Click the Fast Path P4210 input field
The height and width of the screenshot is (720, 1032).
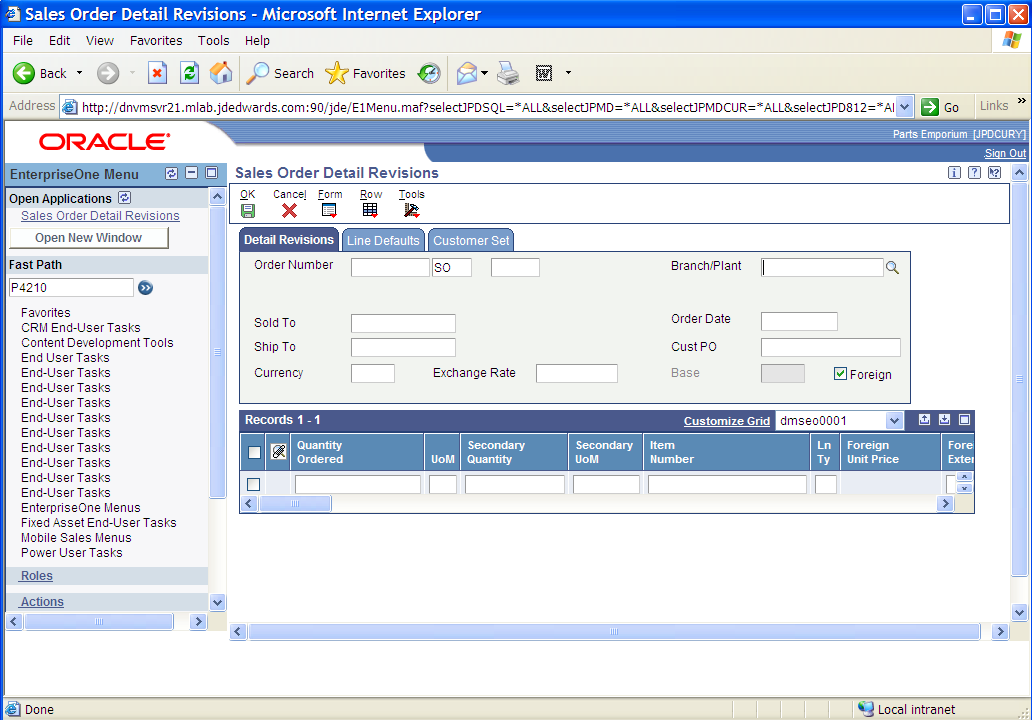72,288
